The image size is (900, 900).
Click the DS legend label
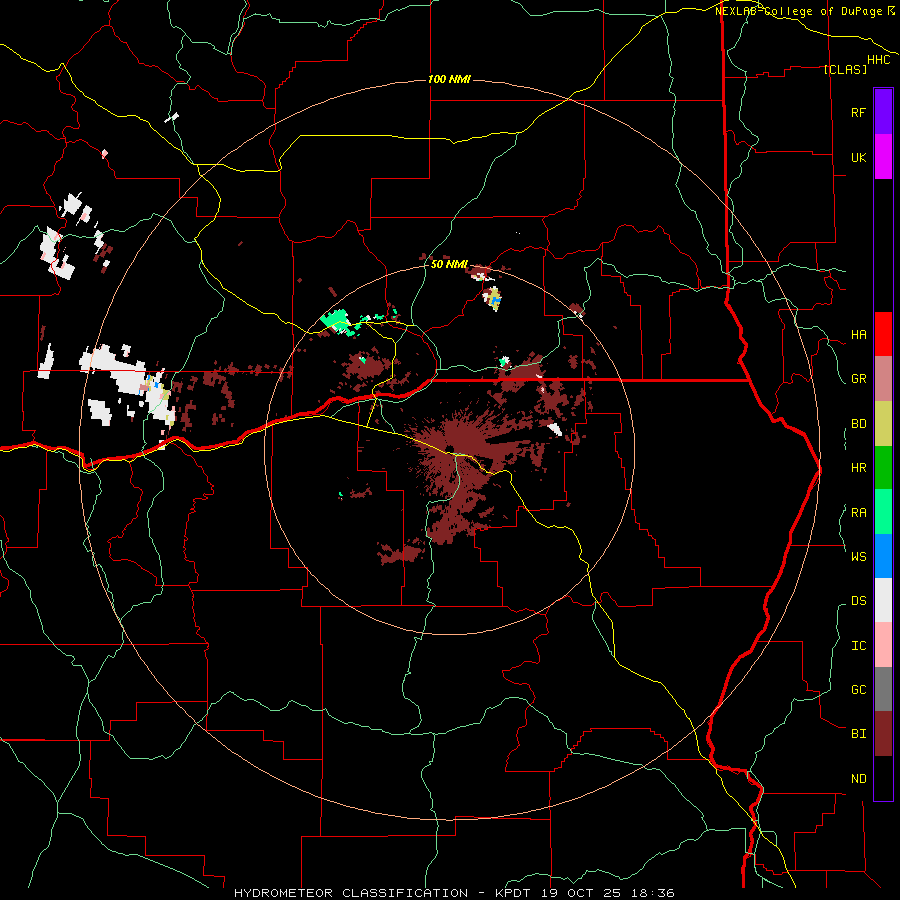[x=858, y=600]
